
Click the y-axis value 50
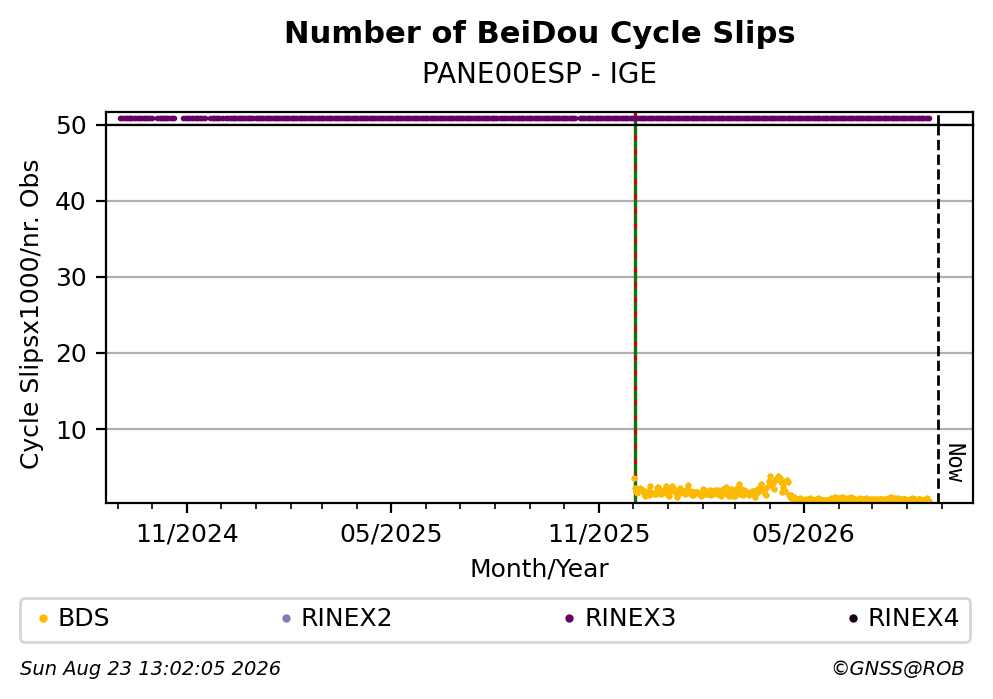coord(71,125)
